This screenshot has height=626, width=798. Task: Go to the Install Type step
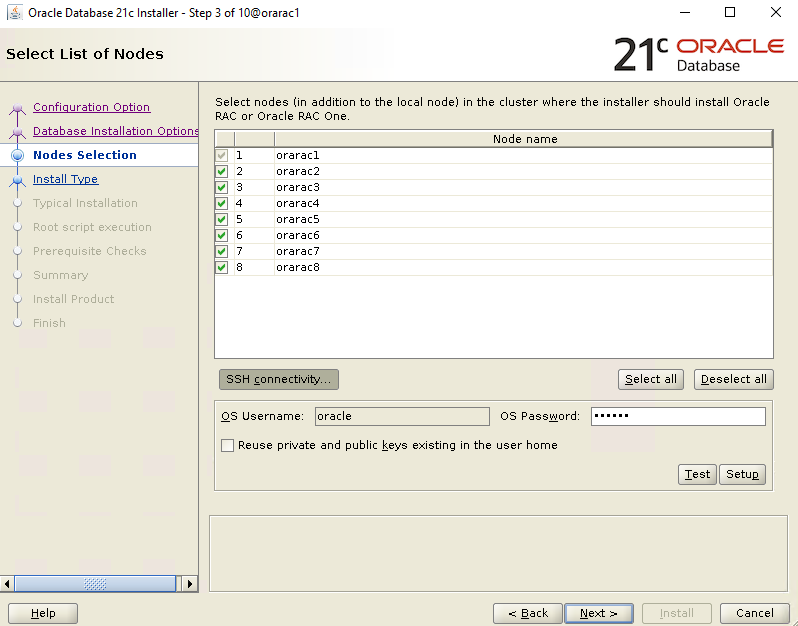(x=66, y=179)
